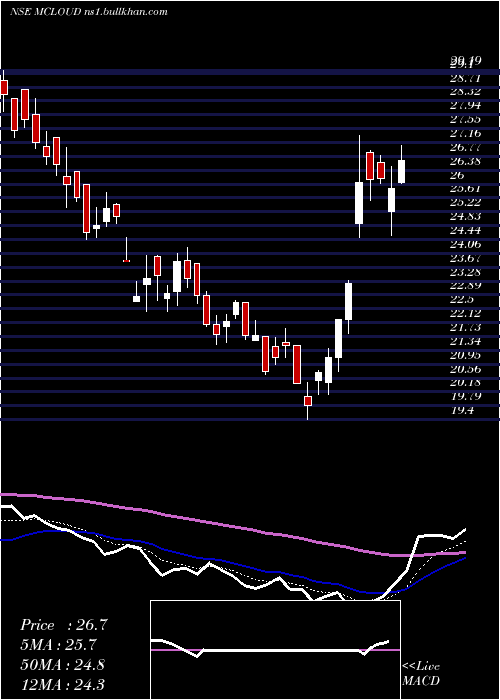Click the <<Live MACD label
The image size is (500, 700).
(421, 674)
